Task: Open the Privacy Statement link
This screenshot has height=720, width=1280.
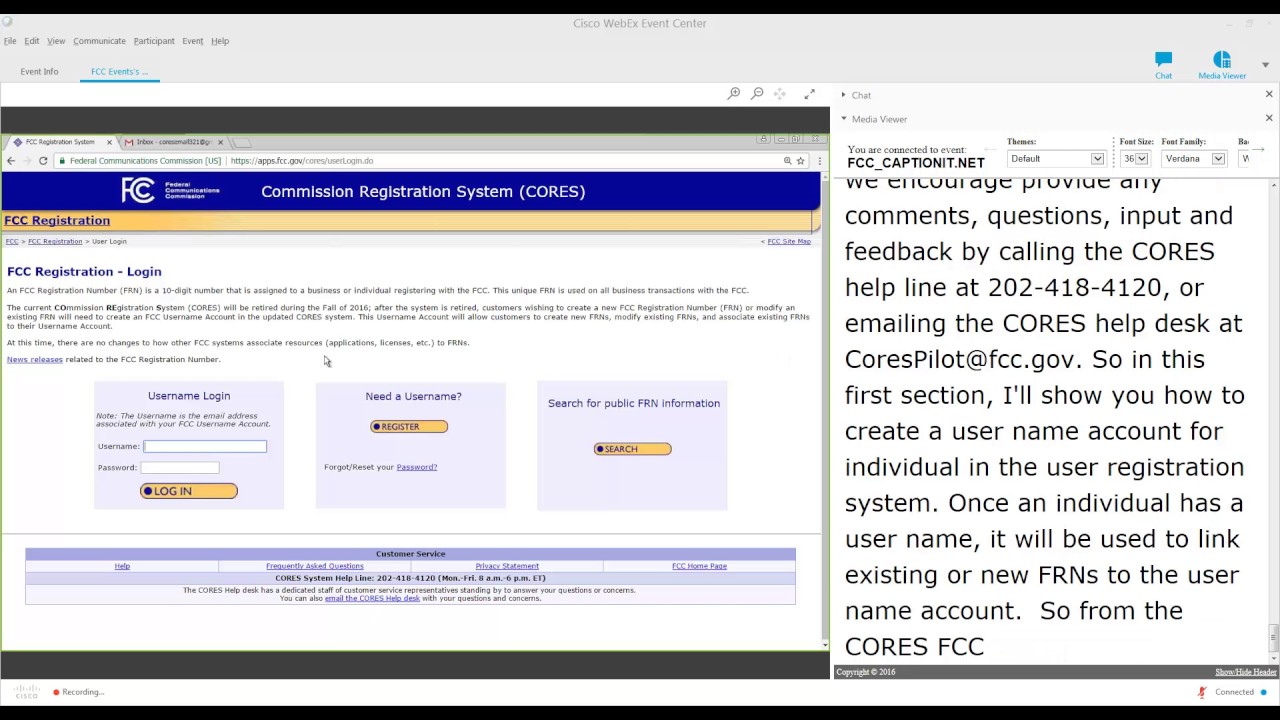Action: click(507, 566)
